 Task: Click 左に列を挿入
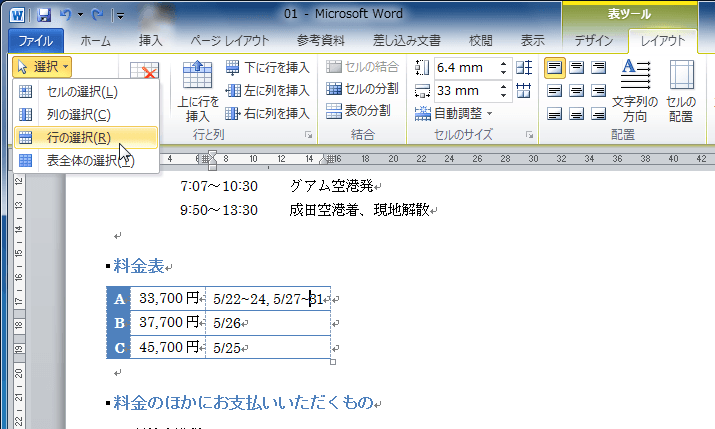point(268,90)
